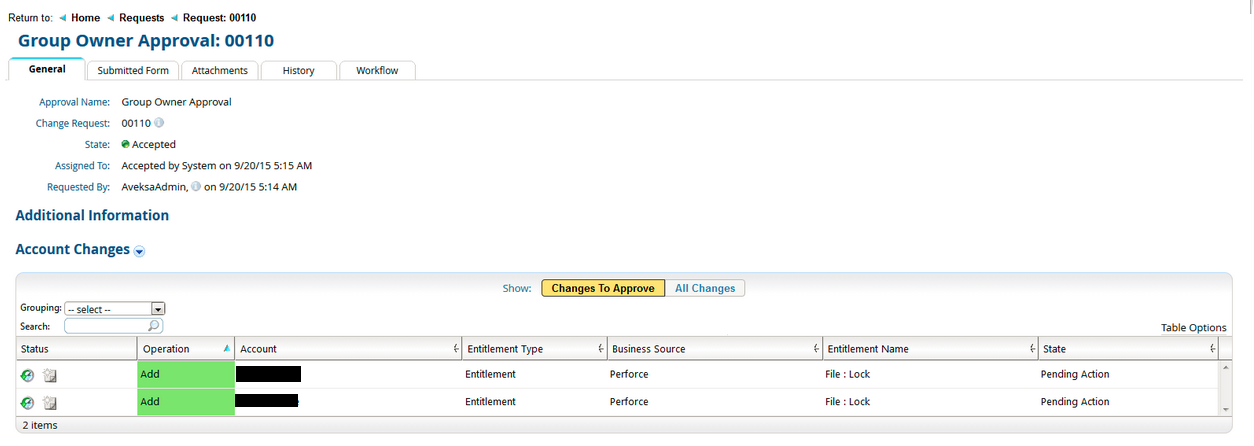1254x446 pixels.
Task: Open Table Options
Action: pyautogui.click(x=1193, y=328)
